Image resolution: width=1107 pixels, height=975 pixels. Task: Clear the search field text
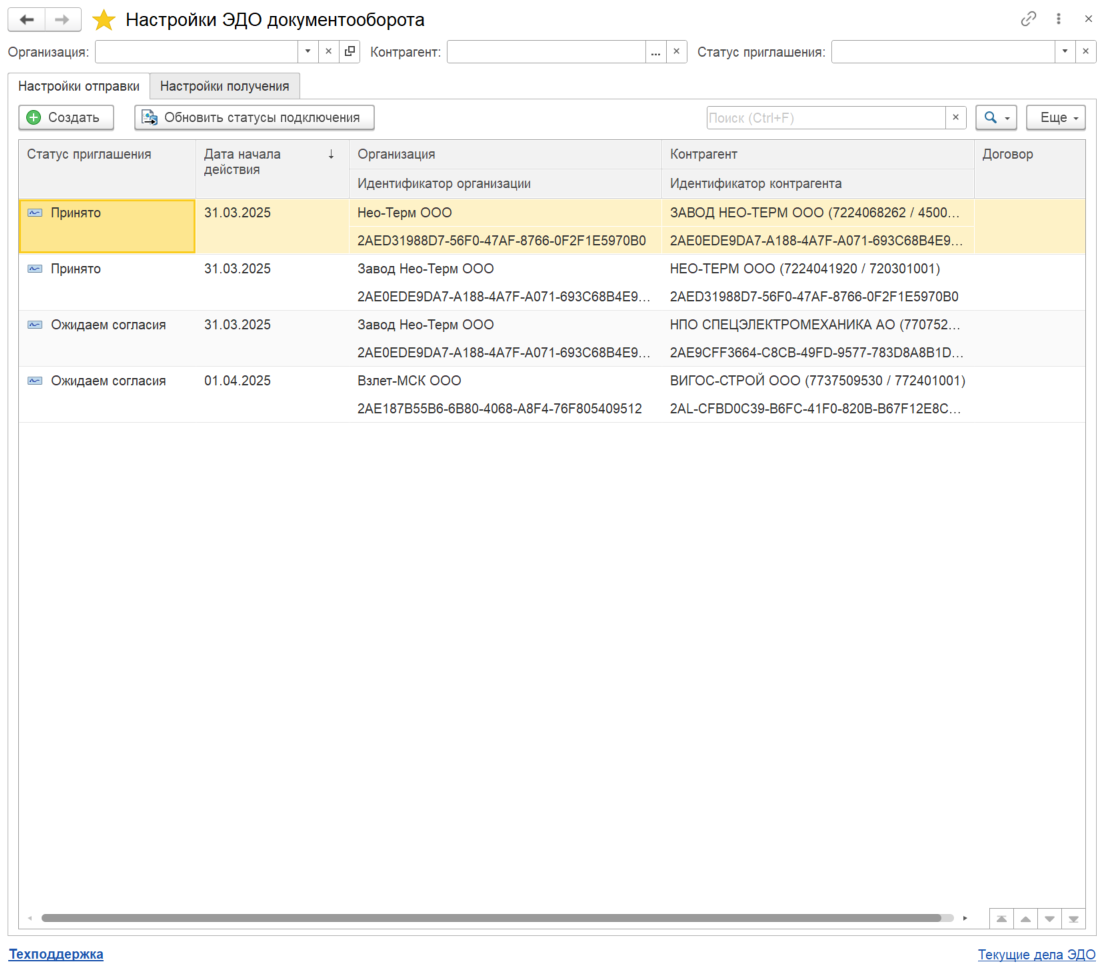point(955,118)
